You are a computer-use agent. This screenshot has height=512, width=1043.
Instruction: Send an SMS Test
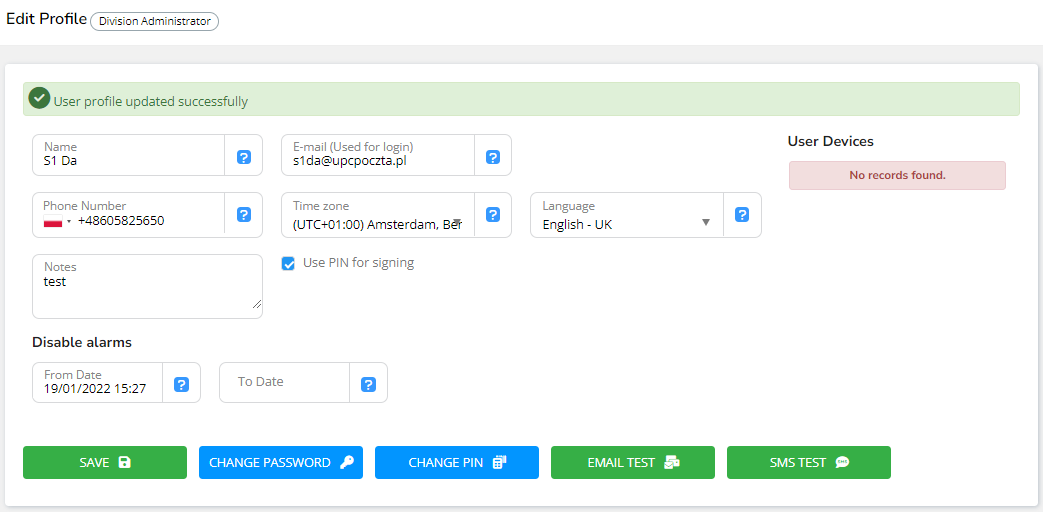(809, 463)
